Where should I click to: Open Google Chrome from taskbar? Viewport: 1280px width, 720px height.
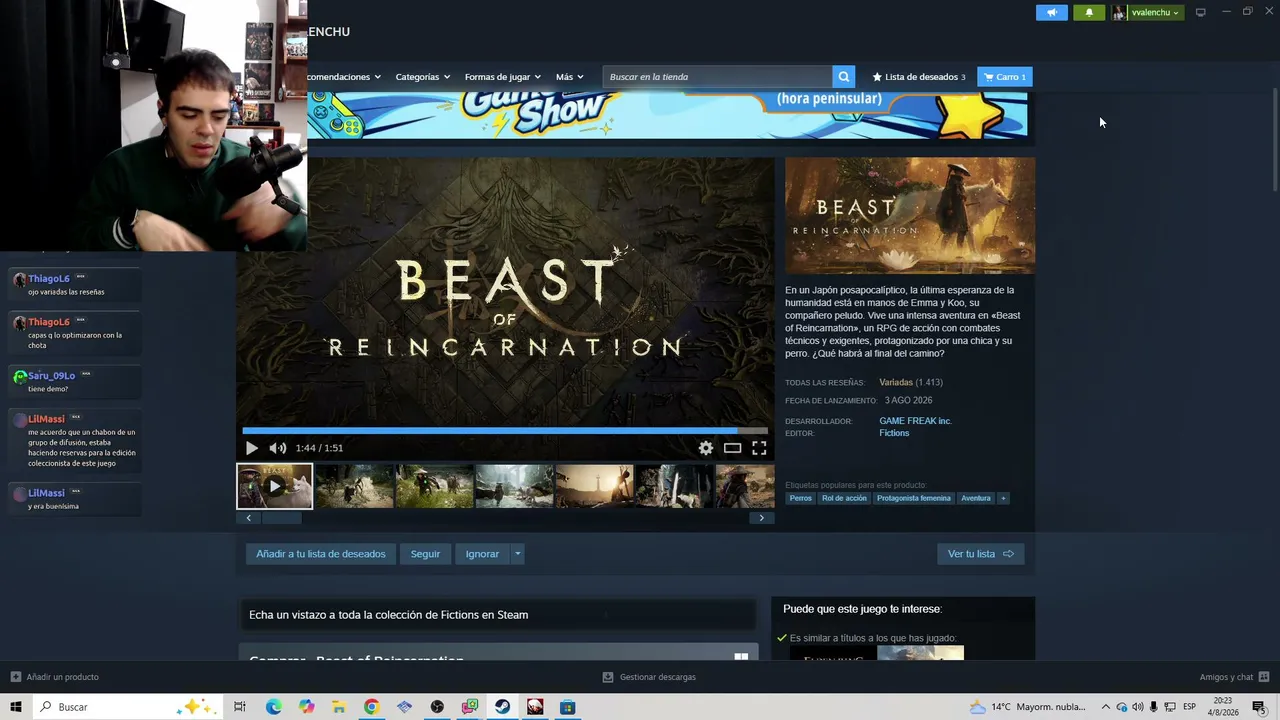click(371, 707)
